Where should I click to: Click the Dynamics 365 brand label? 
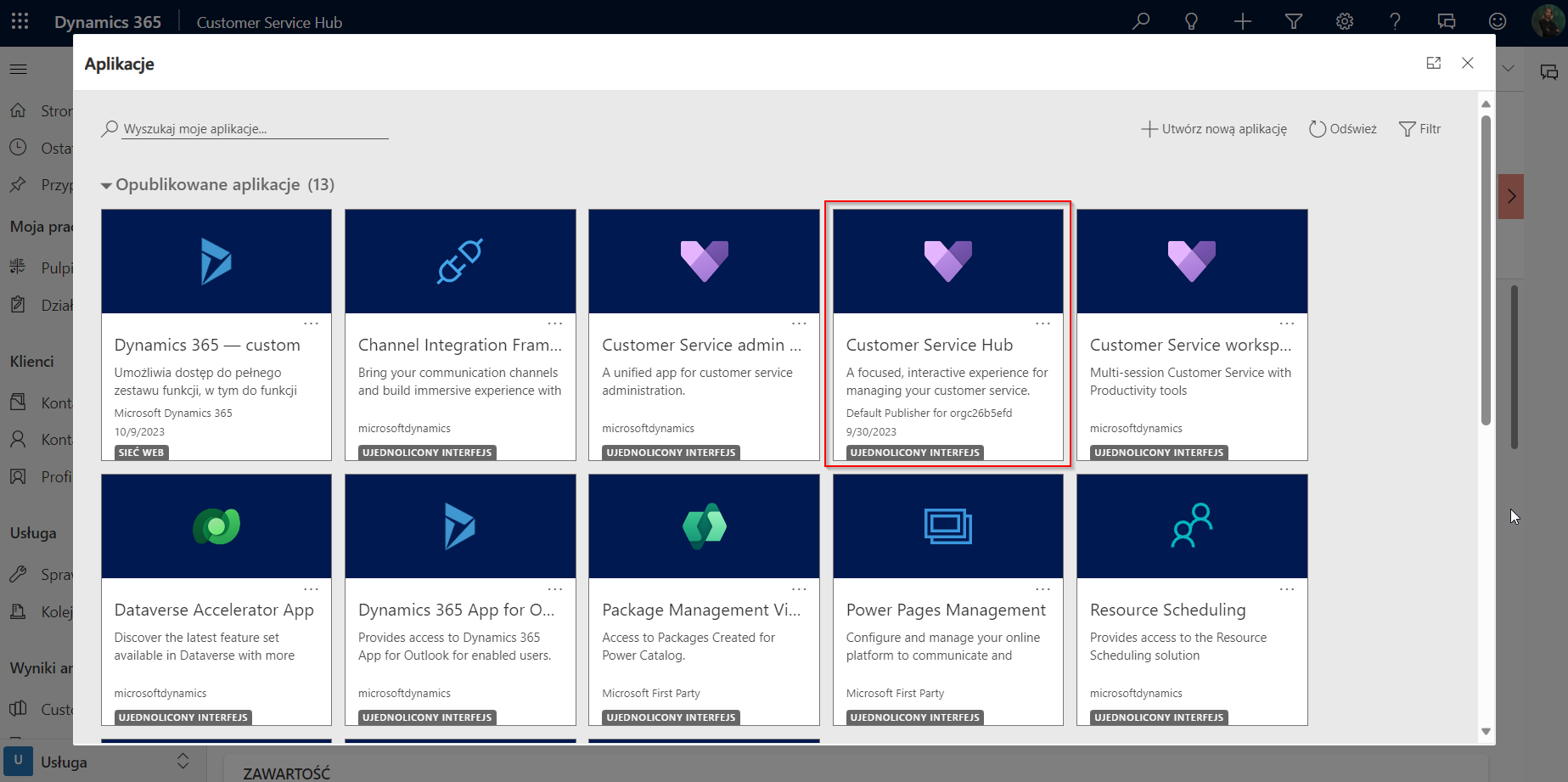108,22
